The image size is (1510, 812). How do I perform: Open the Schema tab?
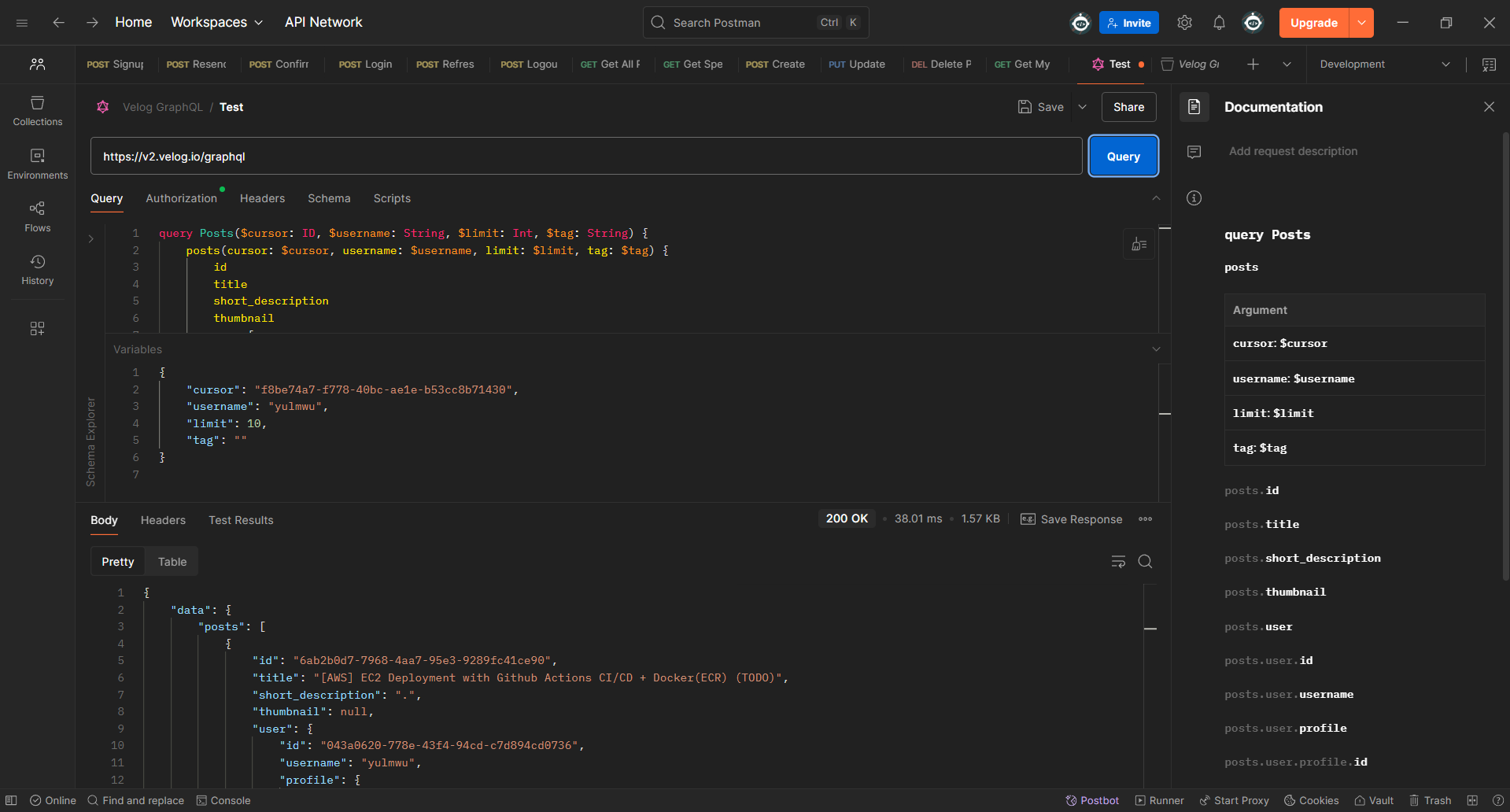tap(329, 198)
